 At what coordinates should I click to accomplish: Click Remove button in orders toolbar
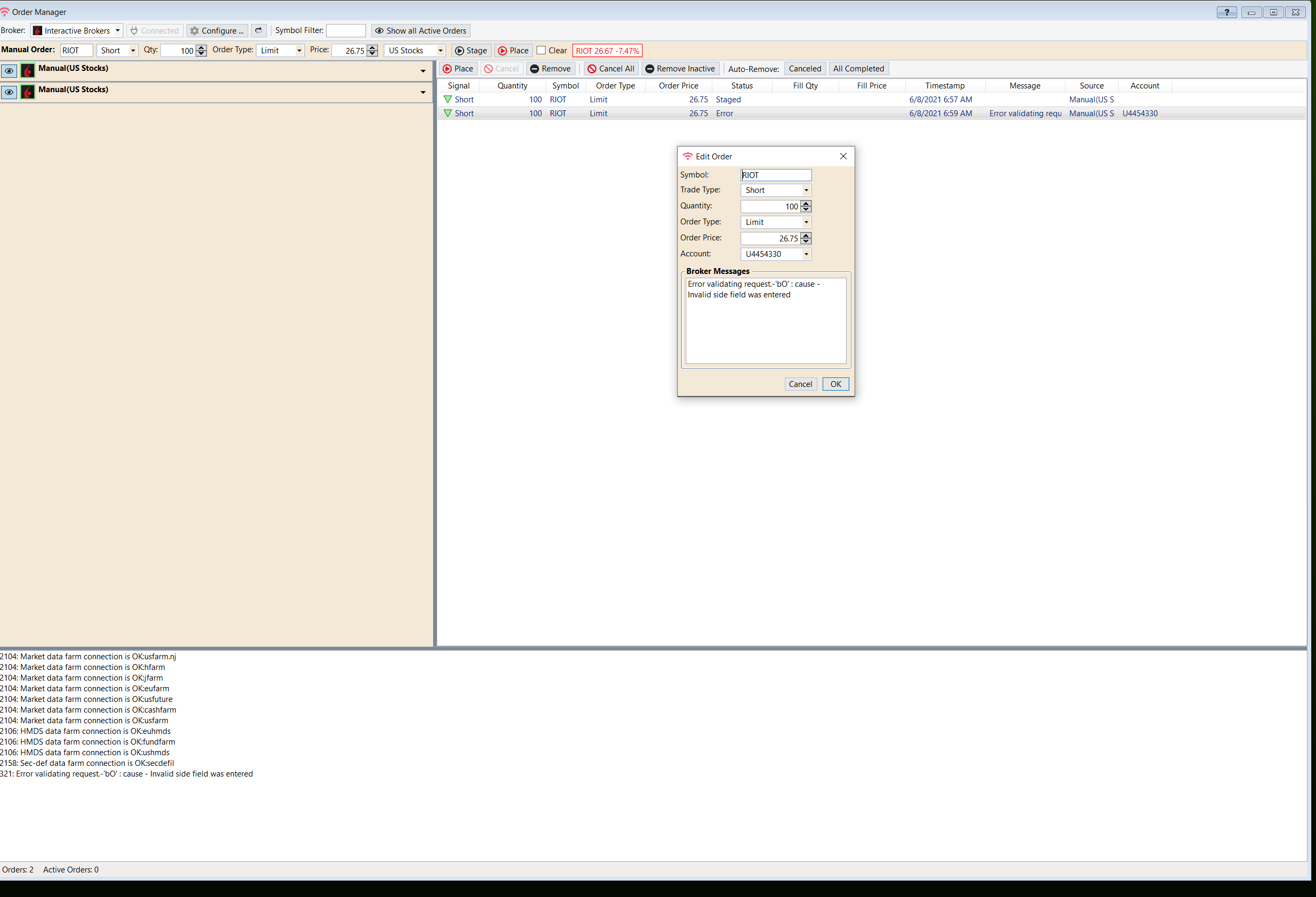coord(550,69)
